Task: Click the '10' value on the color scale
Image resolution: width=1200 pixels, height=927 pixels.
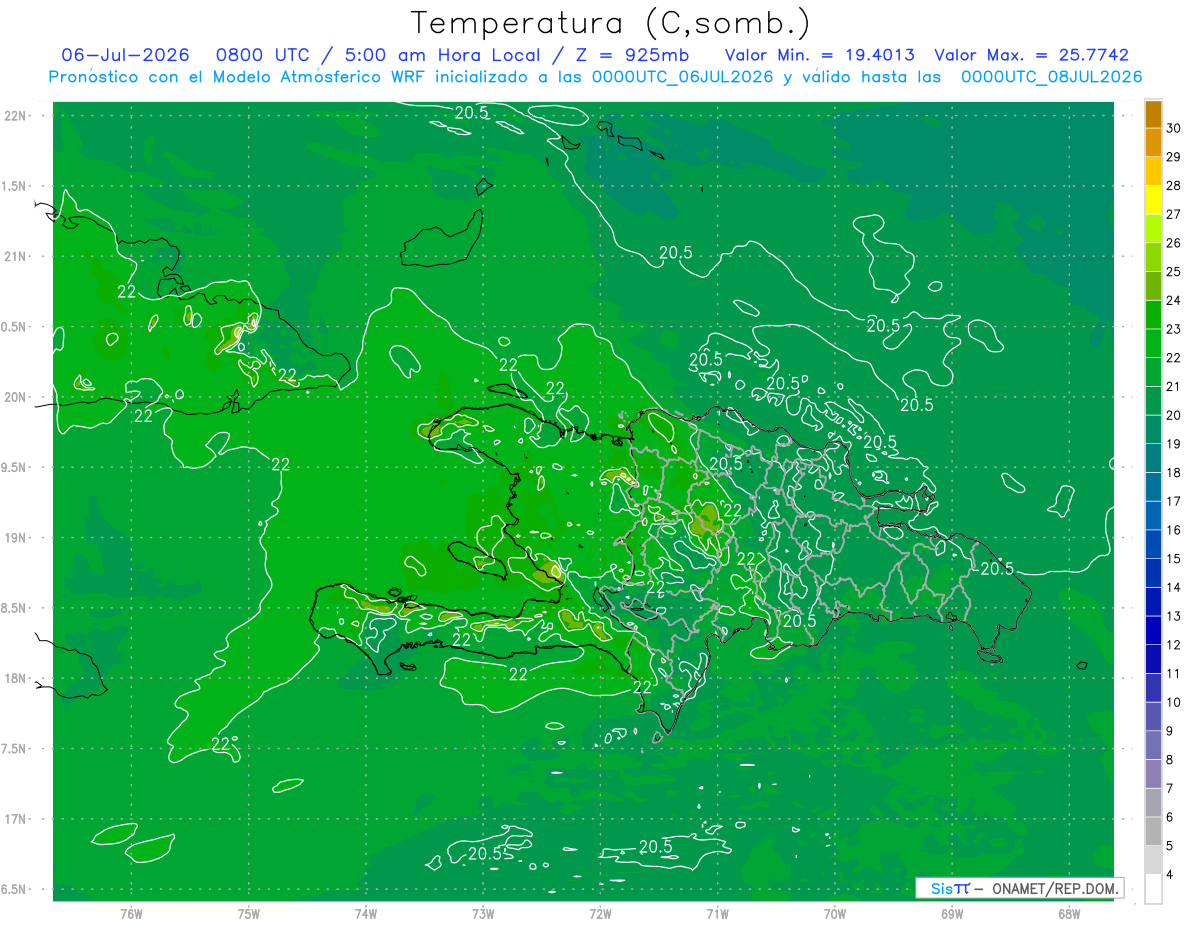Action: coord(1173,702)
